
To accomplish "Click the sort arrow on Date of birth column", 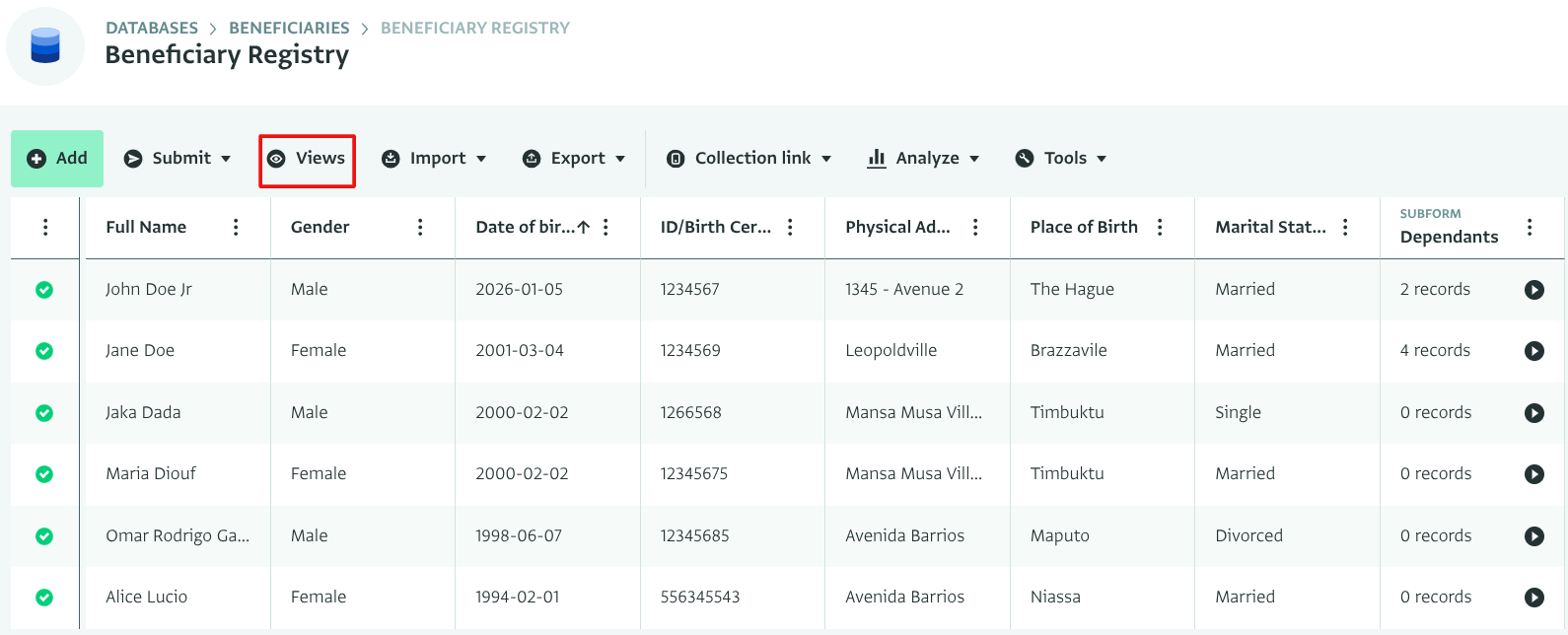I will point(584,227).
